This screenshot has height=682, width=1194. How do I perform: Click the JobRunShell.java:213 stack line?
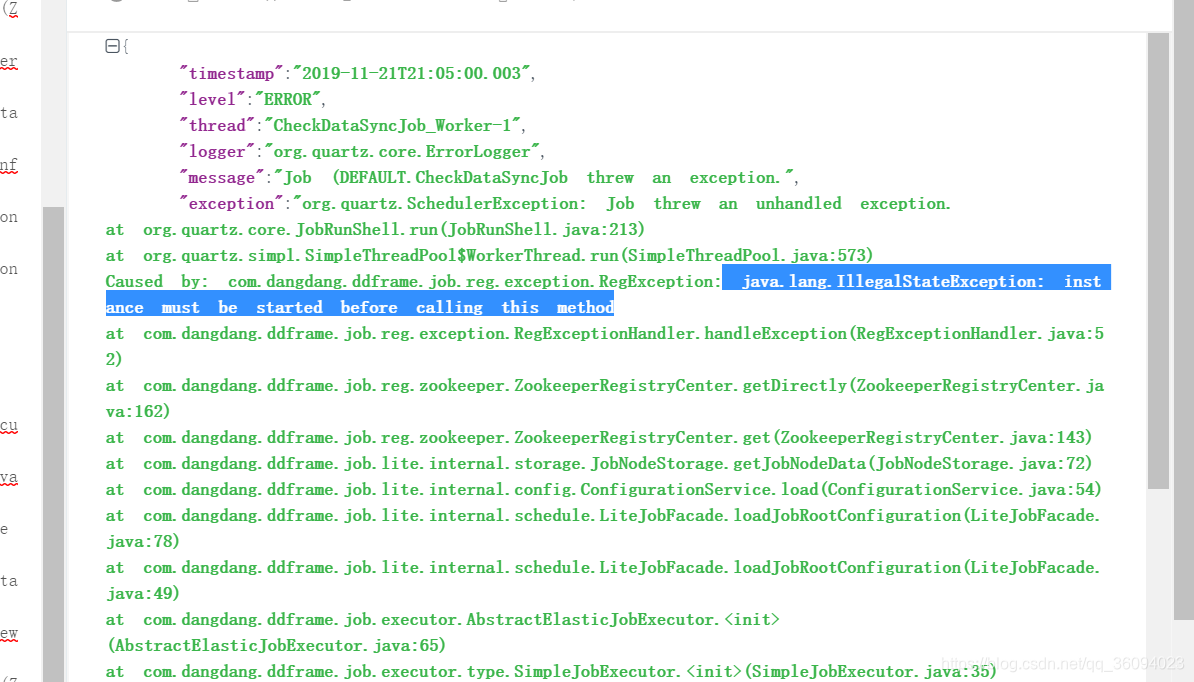tap(375, 229)
